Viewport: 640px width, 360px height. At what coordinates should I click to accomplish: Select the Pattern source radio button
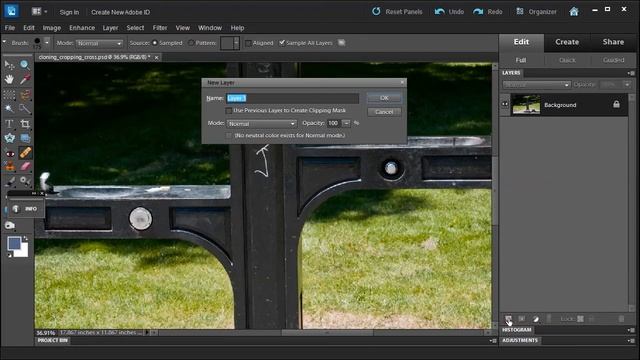click(x=191, y=43)
